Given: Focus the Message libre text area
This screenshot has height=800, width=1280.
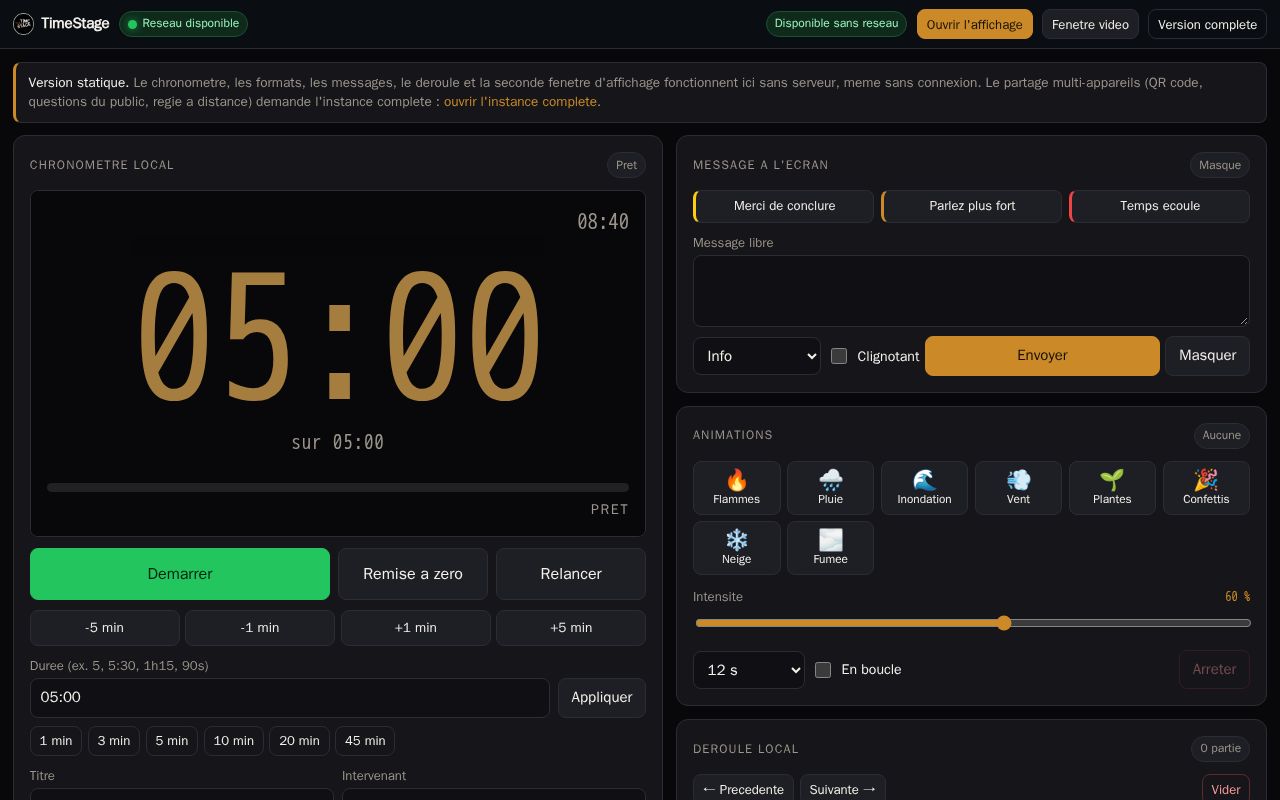Looking at the screenshot, I should [972, 291].
